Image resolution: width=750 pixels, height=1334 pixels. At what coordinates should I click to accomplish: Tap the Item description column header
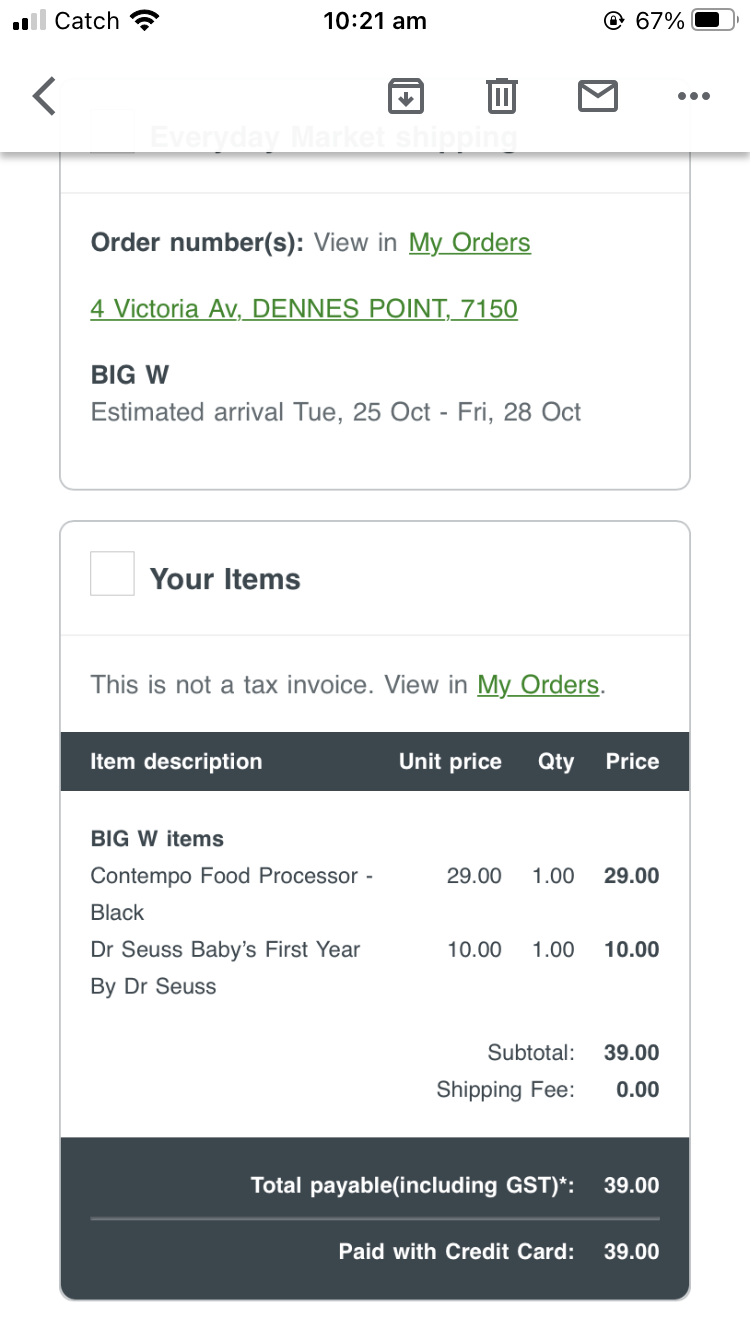176,762
